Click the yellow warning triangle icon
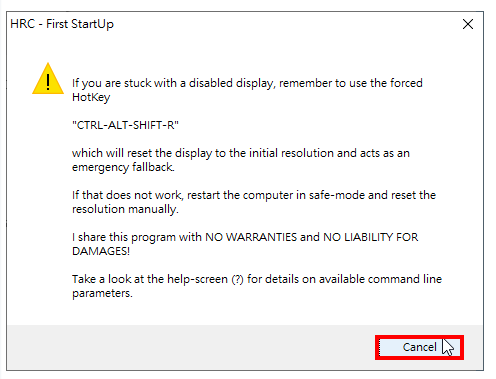Image resolution: width=496 pixels, height=379 pixels. pos(48,79)
